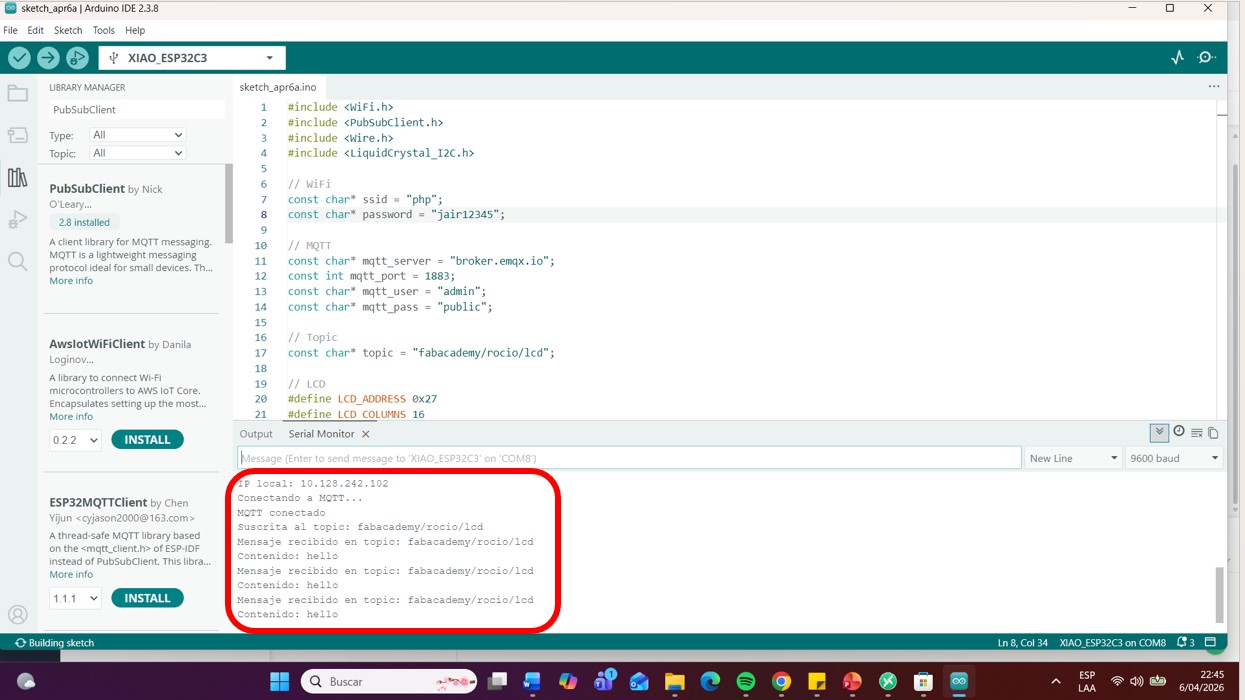Open notifications bell in status bar
Image resolution: width=1245 pixels, height=700 pixels.
click(x=1185, y=642)
